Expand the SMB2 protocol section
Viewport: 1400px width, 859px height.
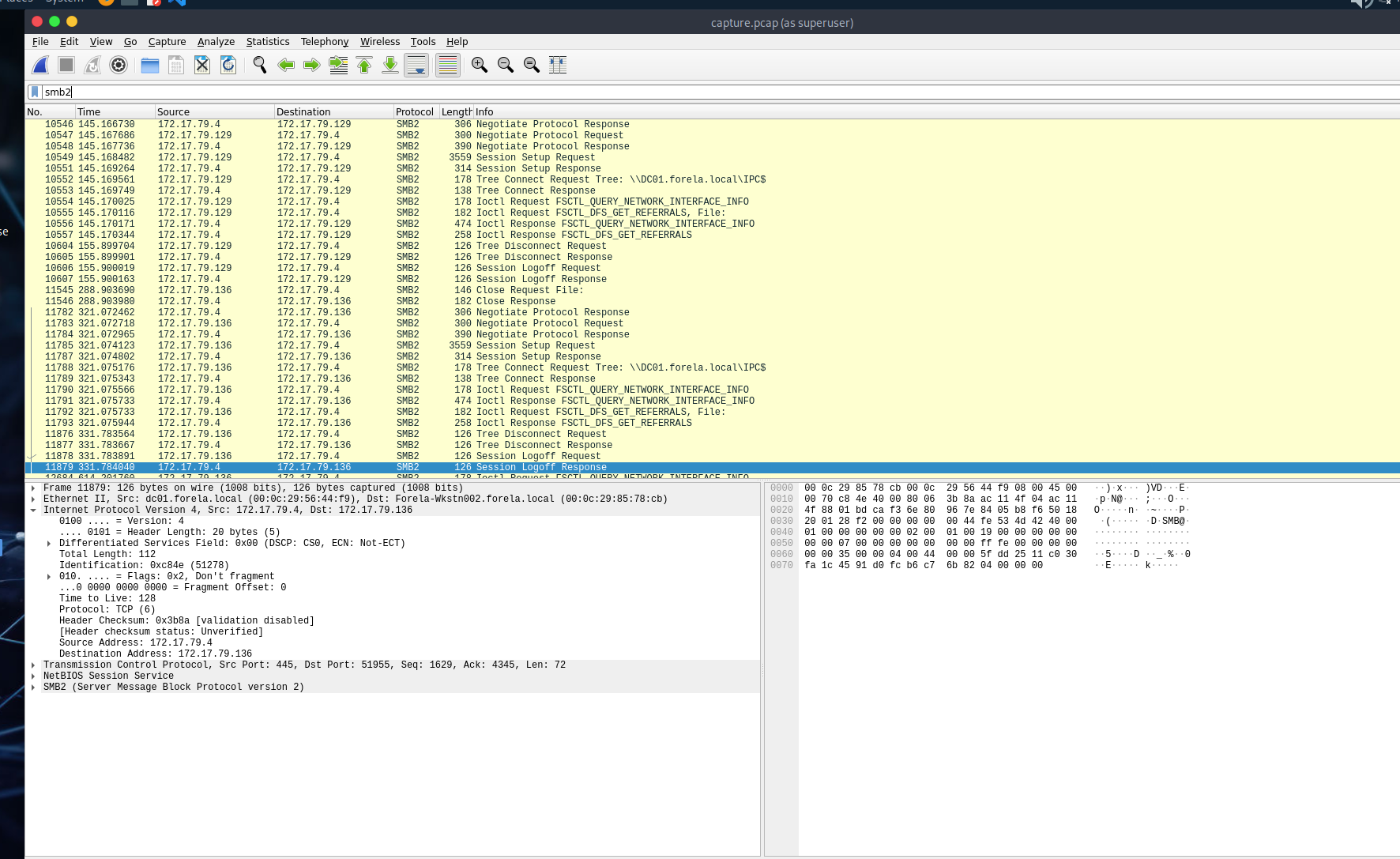click(x=33, y=687)
